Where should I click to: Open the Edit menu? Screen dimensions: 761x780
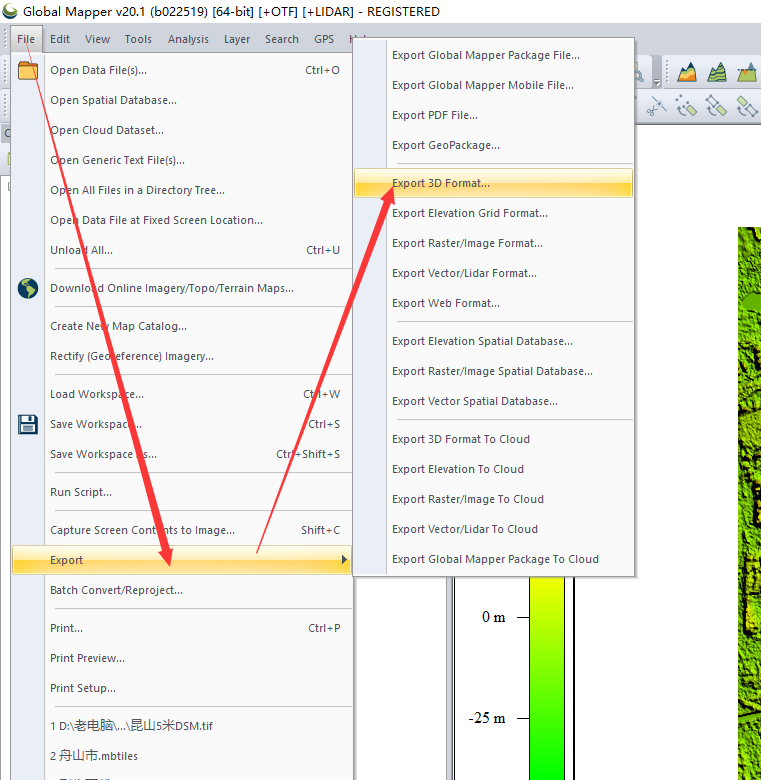tap(60, 39)
